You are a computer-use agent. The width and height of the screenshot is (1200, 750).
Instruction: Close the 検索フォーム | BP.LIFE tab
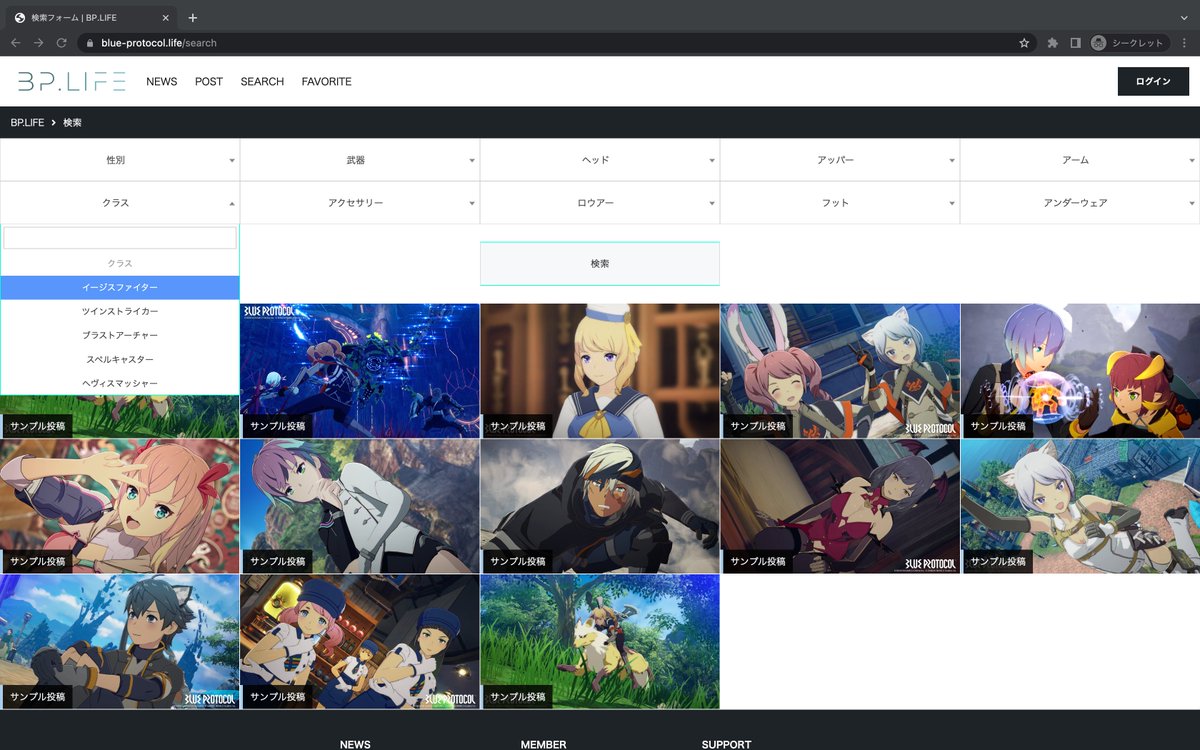pos(165,17)
